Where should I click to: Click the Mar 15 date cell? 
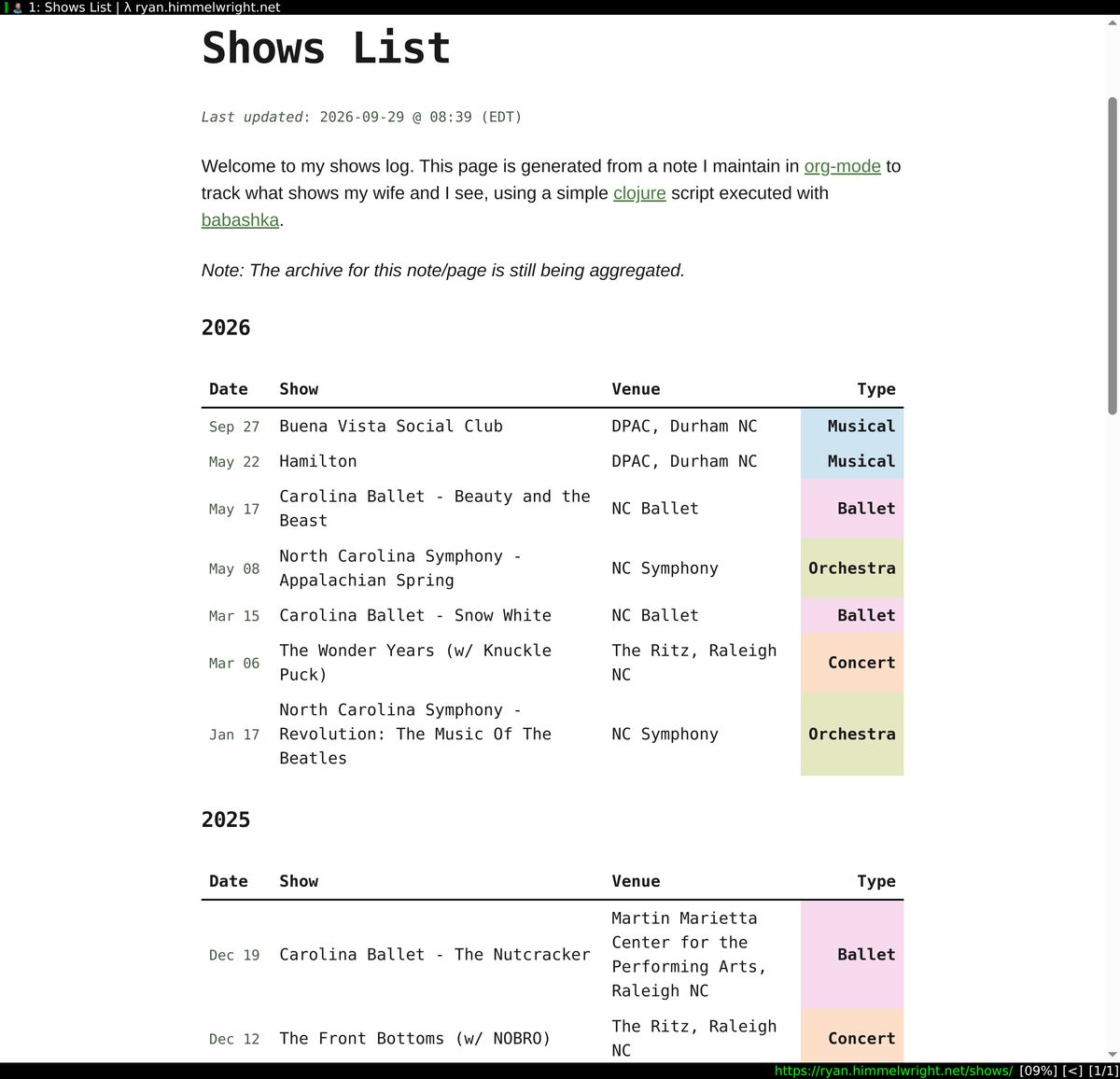click(x=234, y=616)
